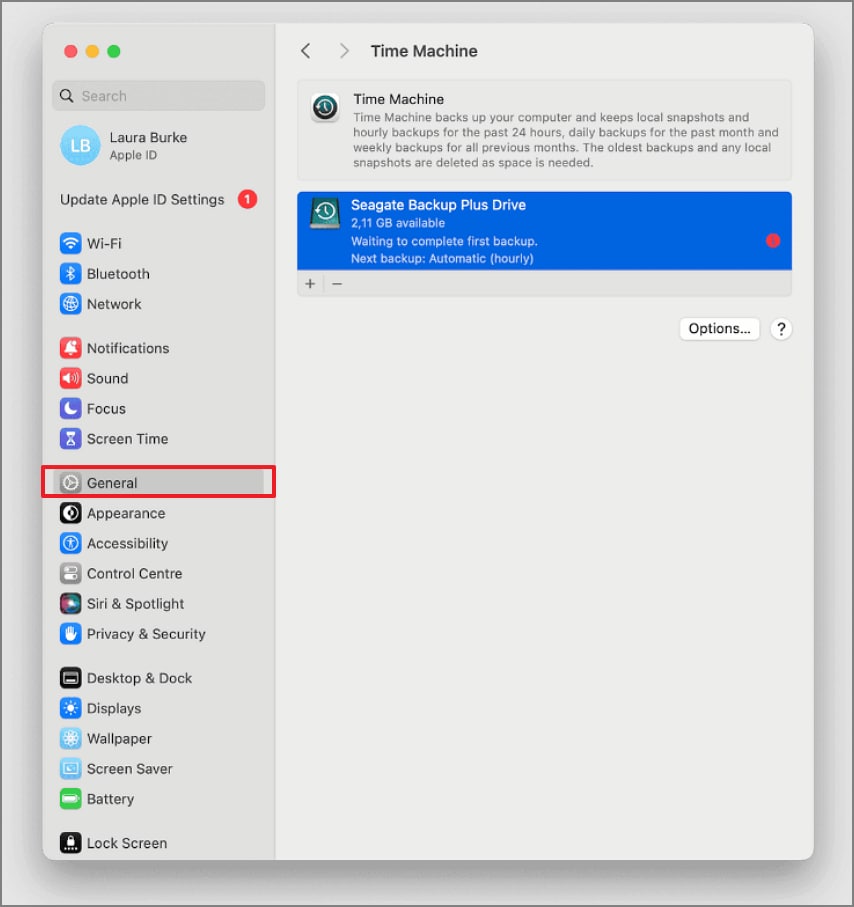This screenshot has width=854, height=907.
Task: Select Lock Screen label
Action: pyautogui.click(x=127, y=843)
